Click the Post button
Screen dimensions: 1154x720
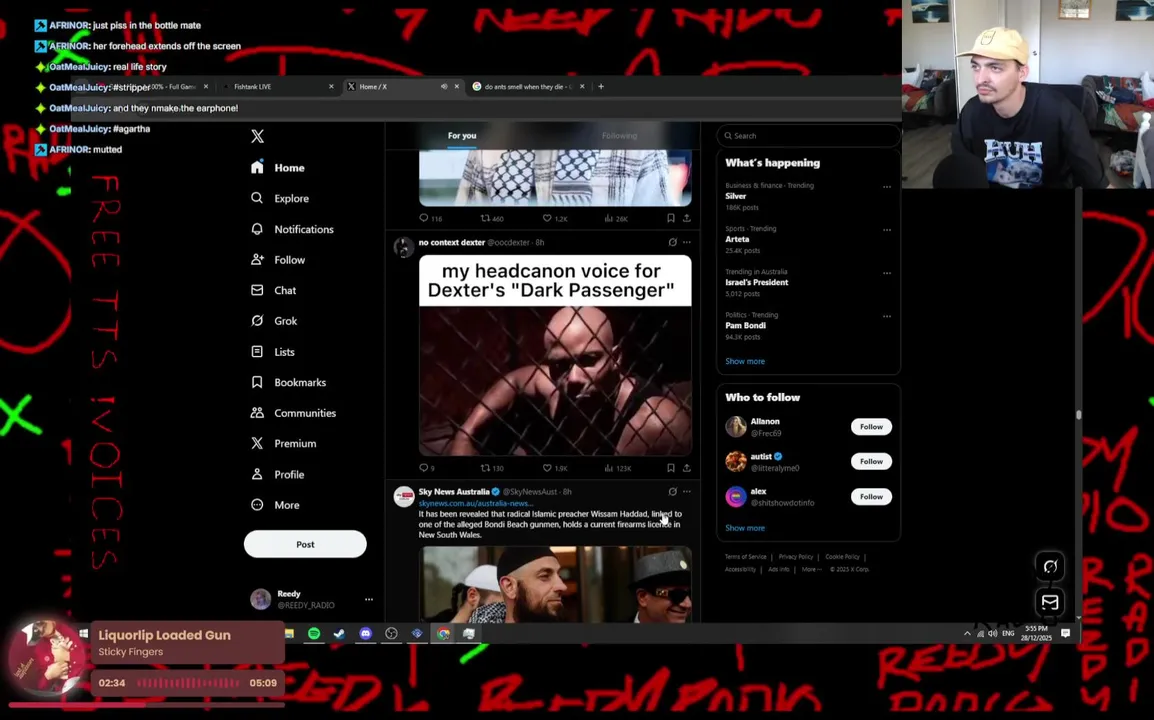click(x=305, y=545)
